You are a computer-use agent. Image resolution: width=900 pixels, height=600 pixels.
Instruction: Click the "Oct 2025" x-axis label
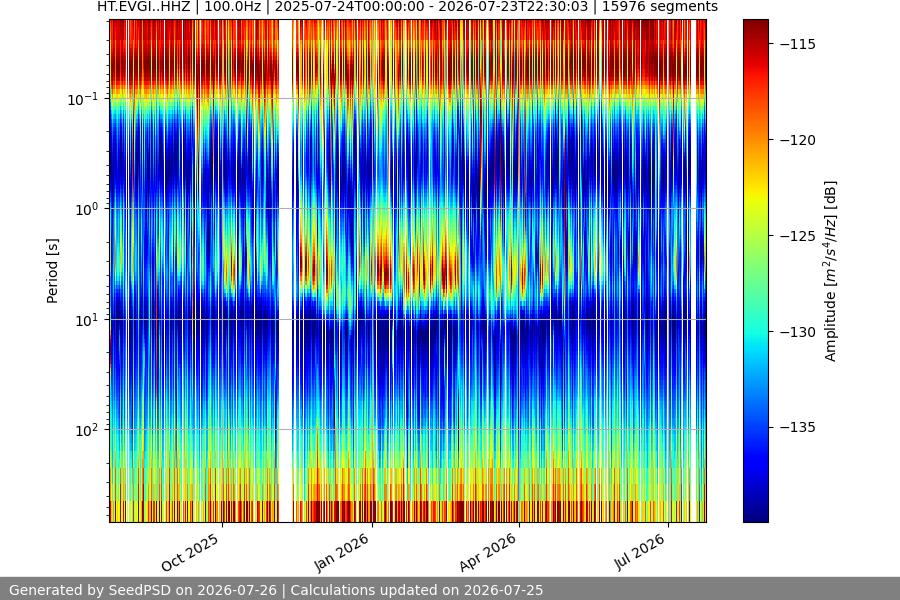[190, 552]
